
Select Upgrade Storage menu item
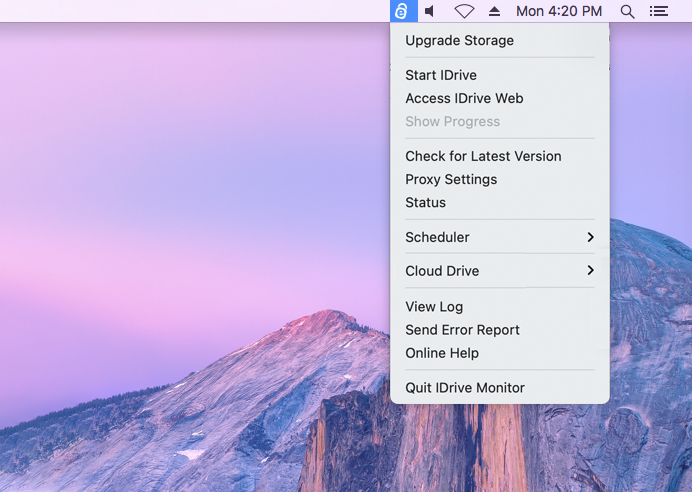500,41
